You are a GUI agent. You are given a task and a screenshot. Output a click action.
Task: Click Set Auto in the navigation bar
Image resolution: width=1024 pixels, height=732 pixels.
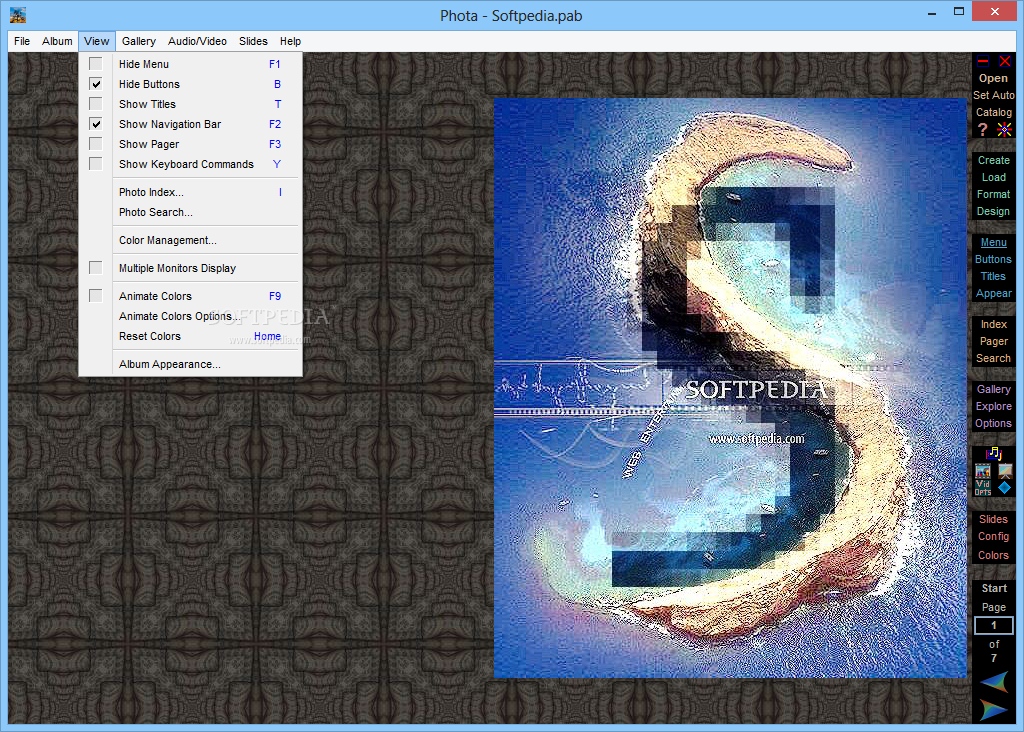point(993,95)
